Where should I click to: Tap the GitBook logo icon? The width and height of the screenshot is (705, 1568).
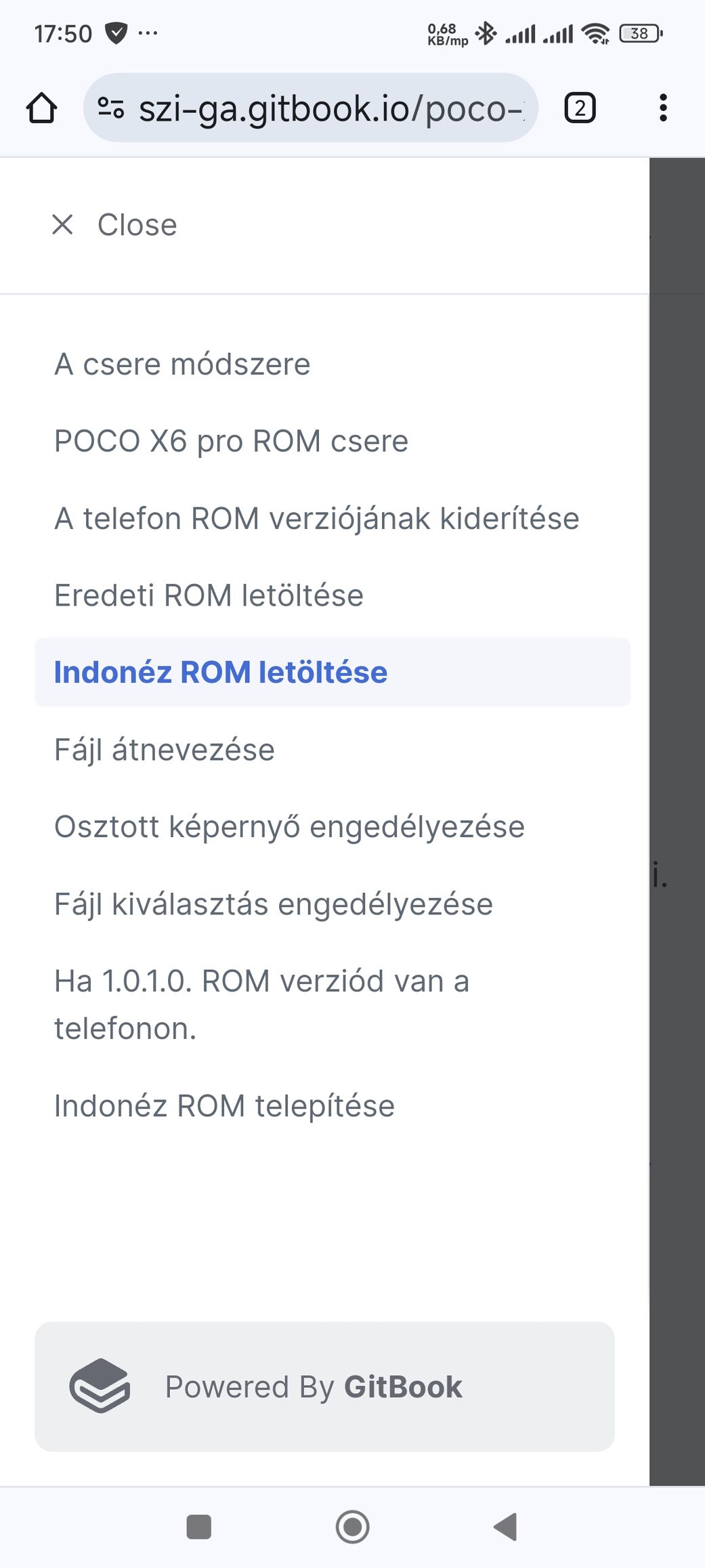[100, 1386]
